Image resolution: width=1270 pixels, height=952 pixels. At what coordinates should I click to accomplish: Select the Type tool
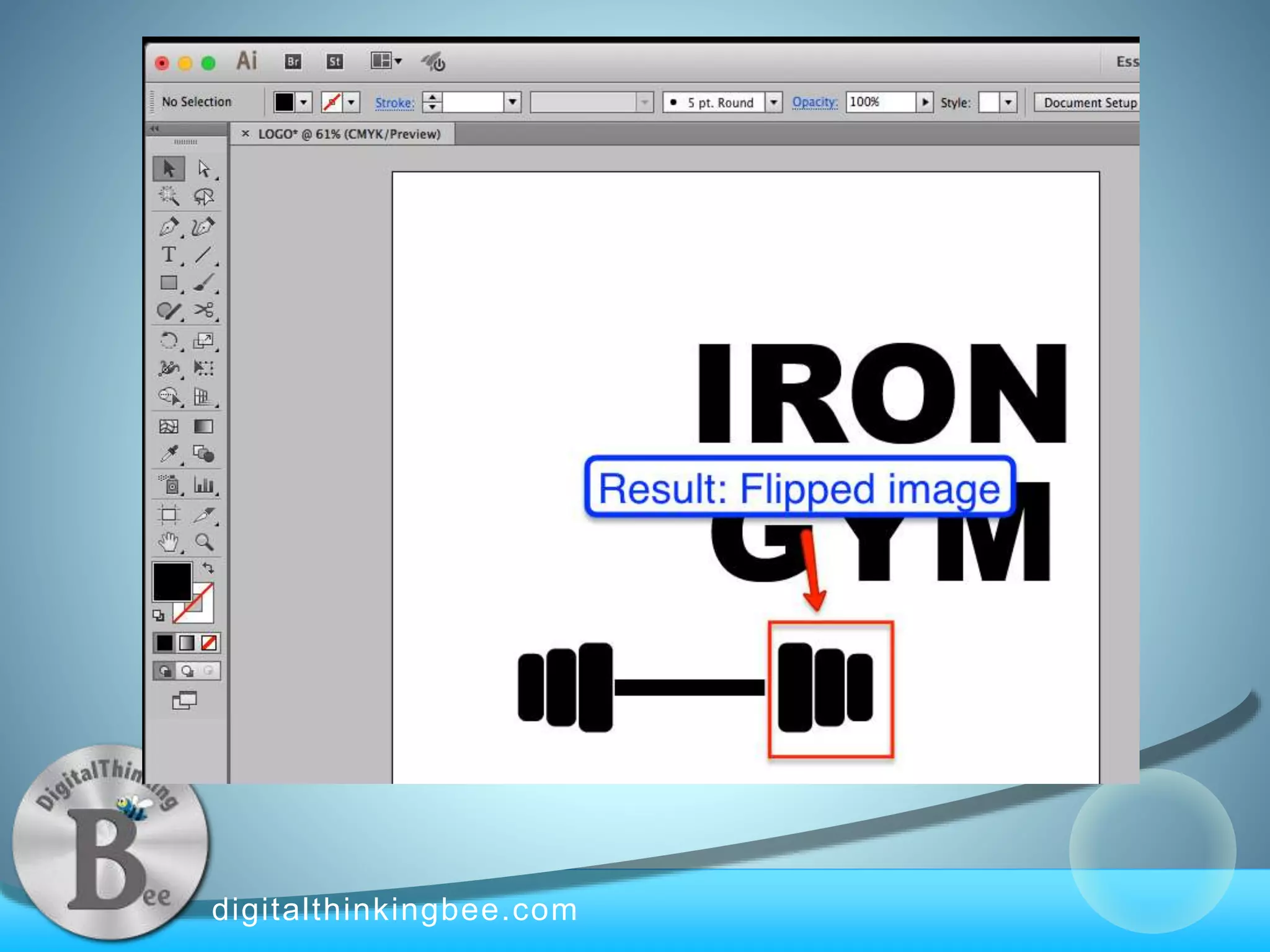click(168, 255)
